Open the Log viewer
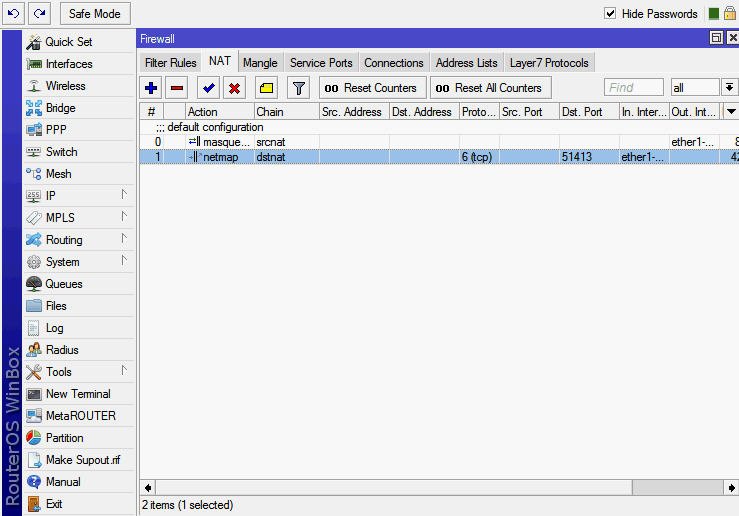The height and width of the screenshot is (516, 739). [x=79, y=328]
